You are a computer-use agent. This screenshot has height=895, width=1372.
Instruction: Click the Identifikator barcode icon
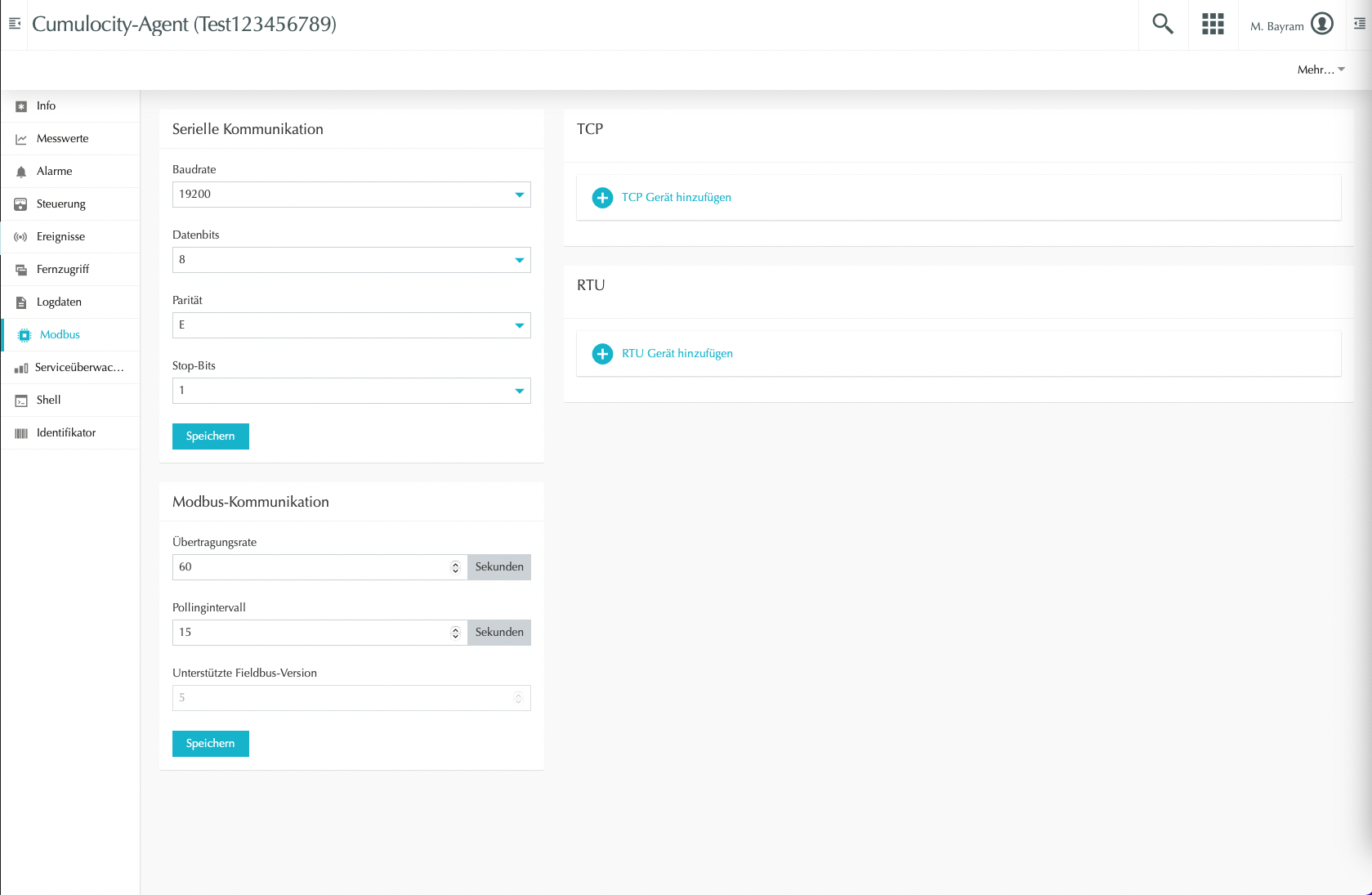[x=21, y=433]
